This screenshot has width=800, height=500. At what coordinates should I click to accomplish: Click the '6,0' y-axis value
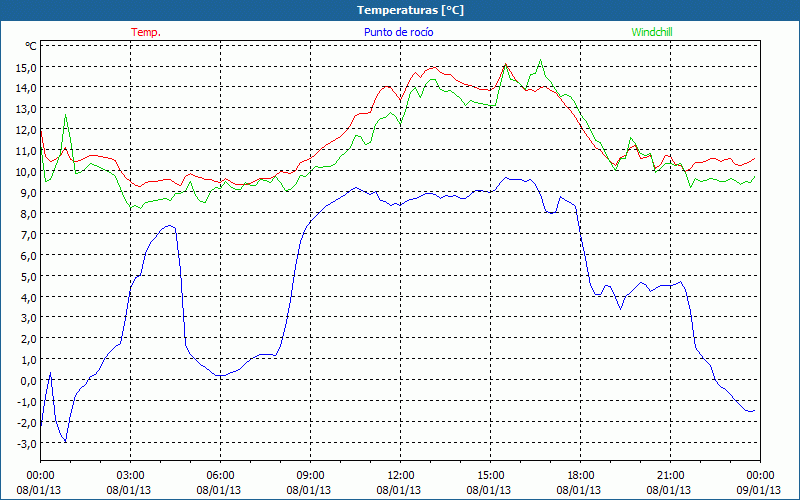(x=29, y=256)
